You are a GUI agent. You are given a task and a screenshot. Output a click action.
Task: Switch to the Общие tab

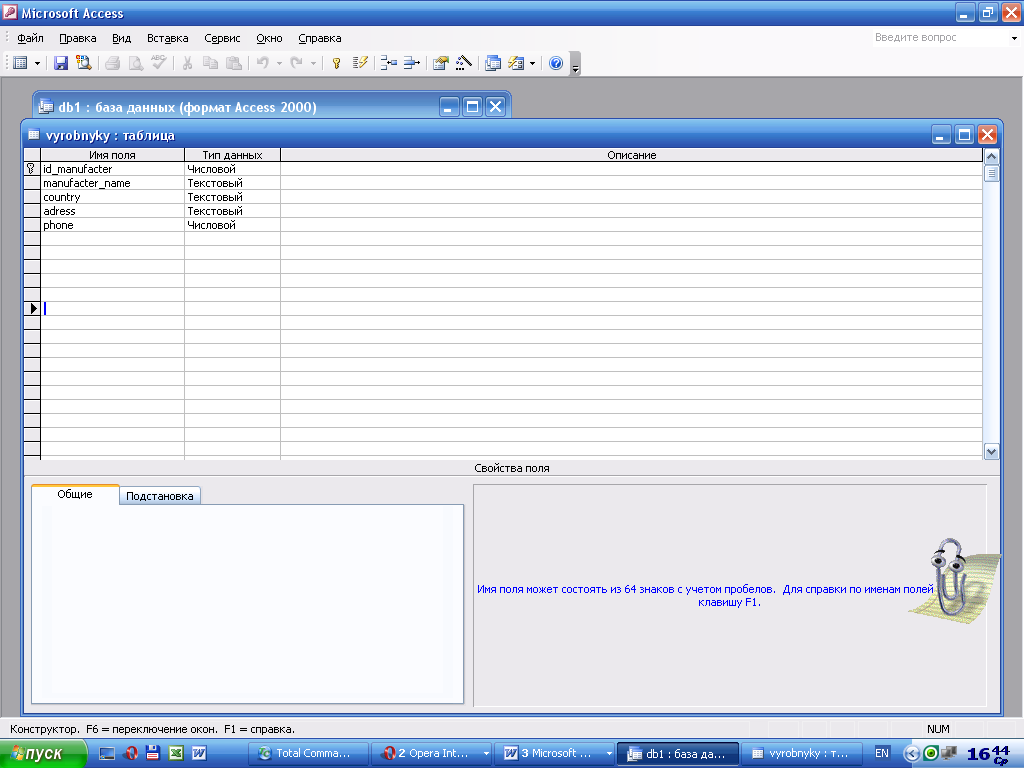75,494
